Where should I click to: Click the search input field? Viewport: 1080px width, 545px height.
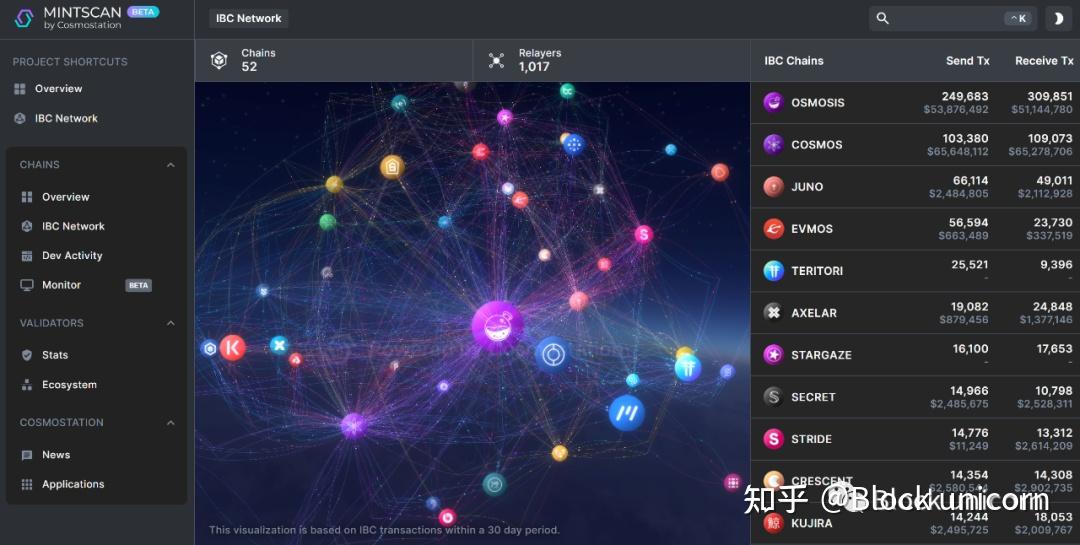pyautogui.click(x=953, y=19)
